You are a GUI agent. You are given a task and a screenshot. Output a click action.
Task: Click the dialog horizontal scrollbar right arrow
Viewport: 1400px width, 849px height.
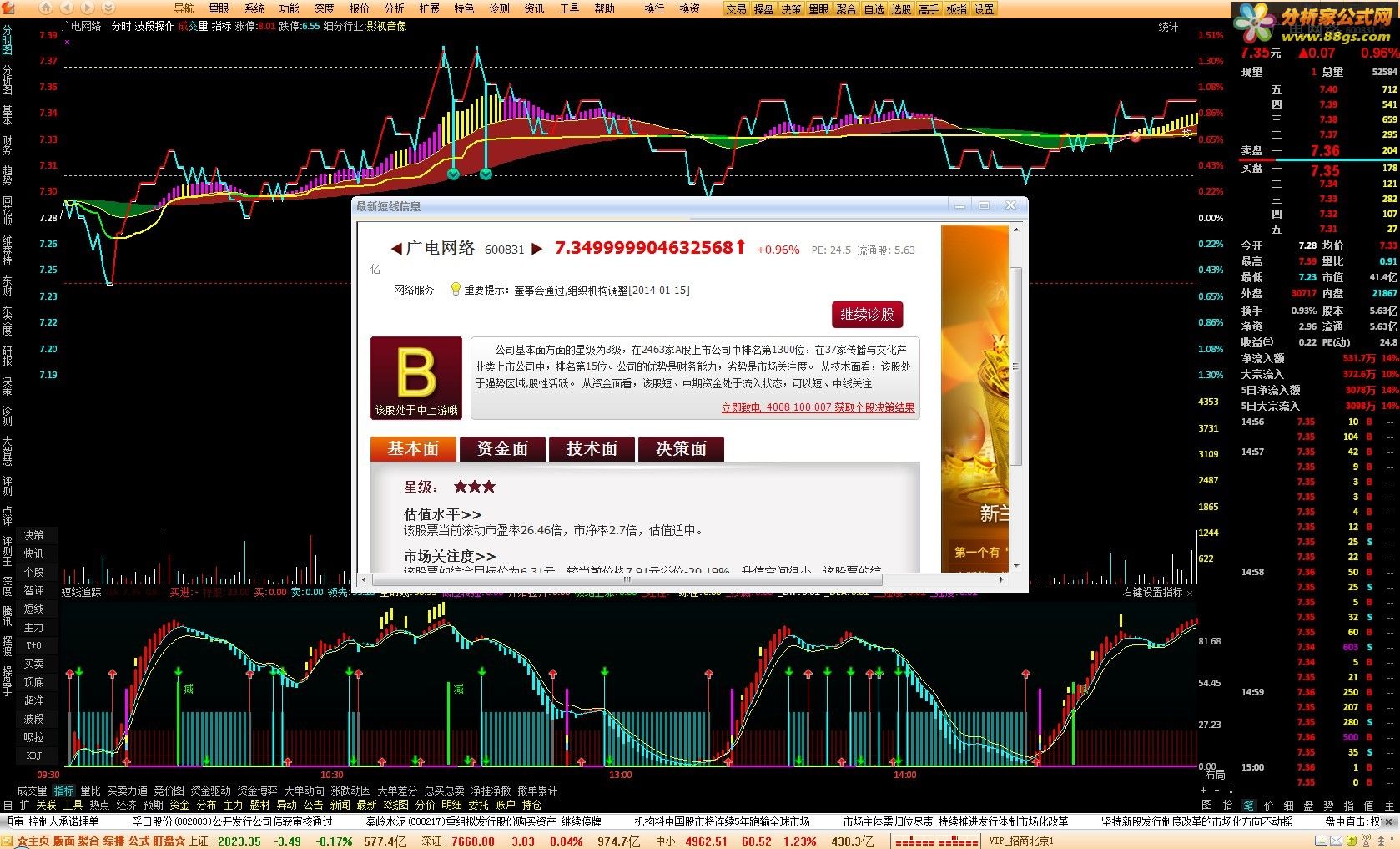pos(1002,579)
